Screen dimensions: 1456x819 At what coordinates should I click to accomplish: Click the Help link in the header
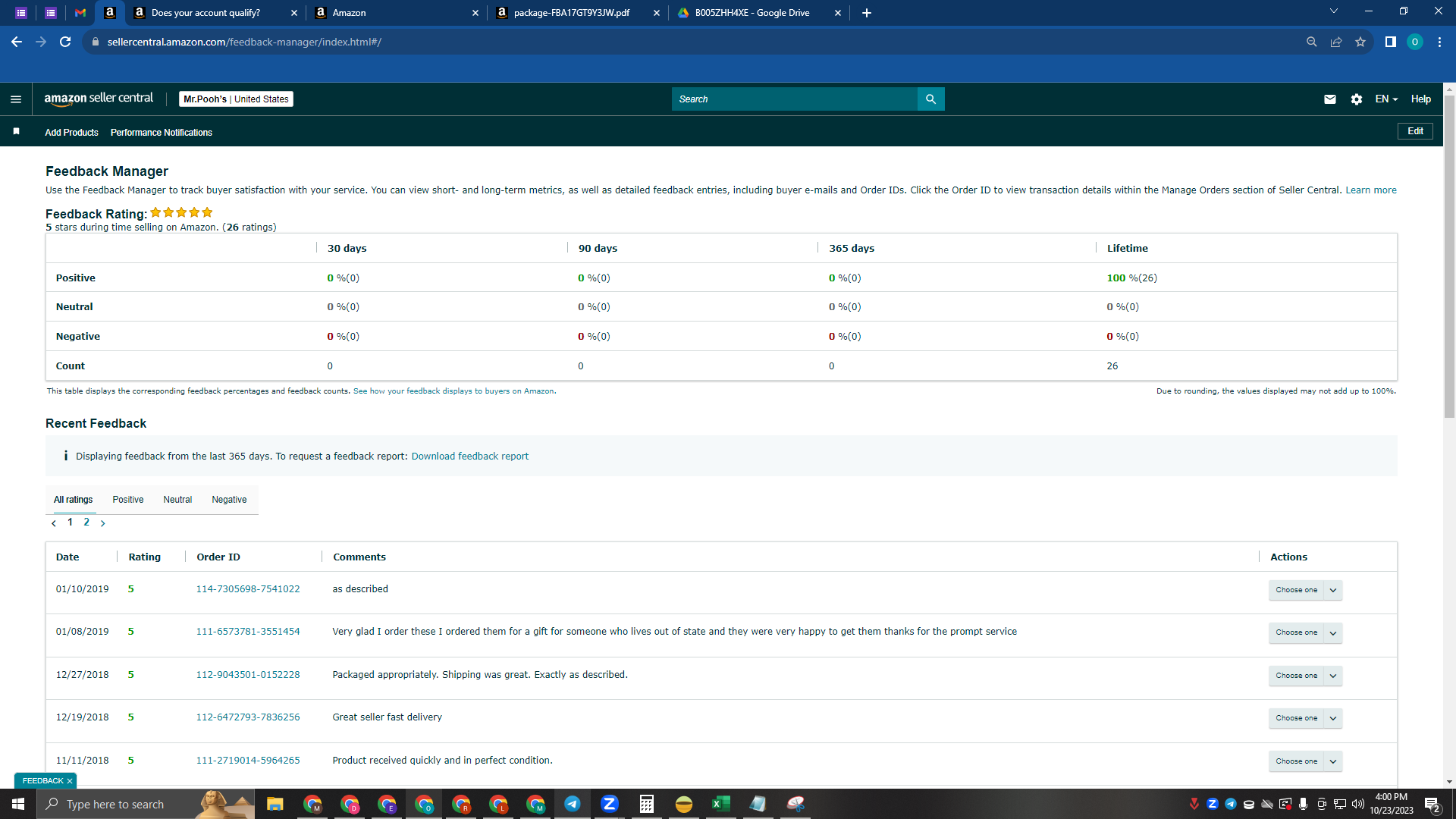(x=1421, y=99)
